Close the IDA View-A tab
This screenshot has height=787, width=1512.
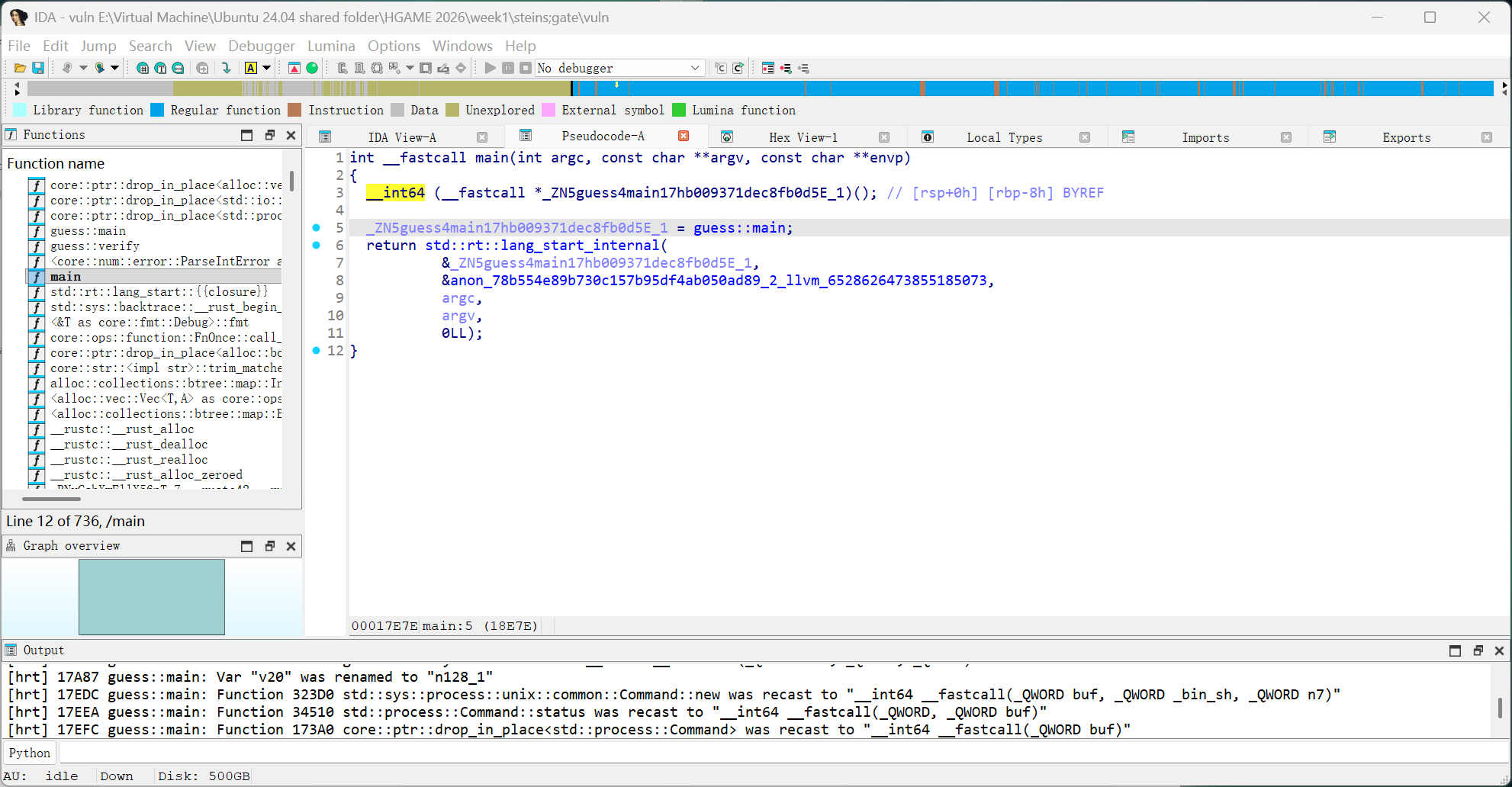coord(482,137)
